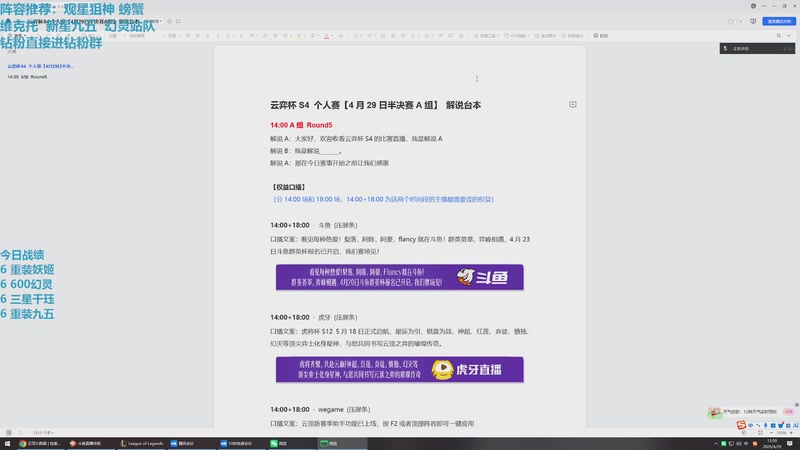Switch to the first Tencent Meeting taskbar item
Viewport: 800px width, 450px height.
pos(192,443)
